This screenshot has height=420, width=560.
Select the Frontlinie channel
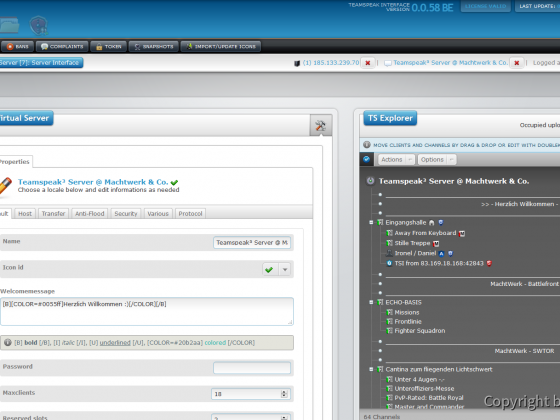pos(408,321)
